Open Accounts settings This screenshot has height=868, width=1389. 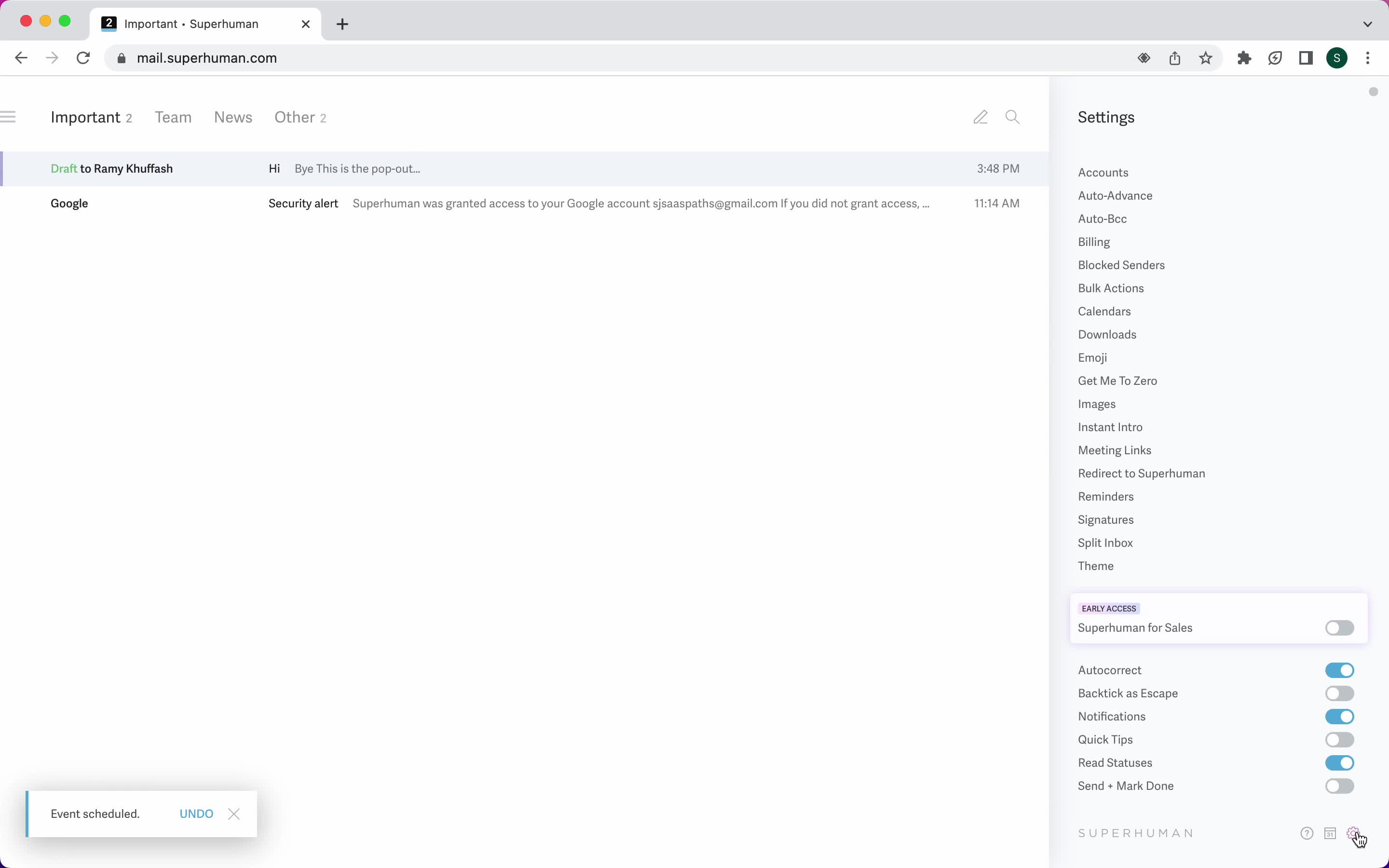coord(1103,172)
